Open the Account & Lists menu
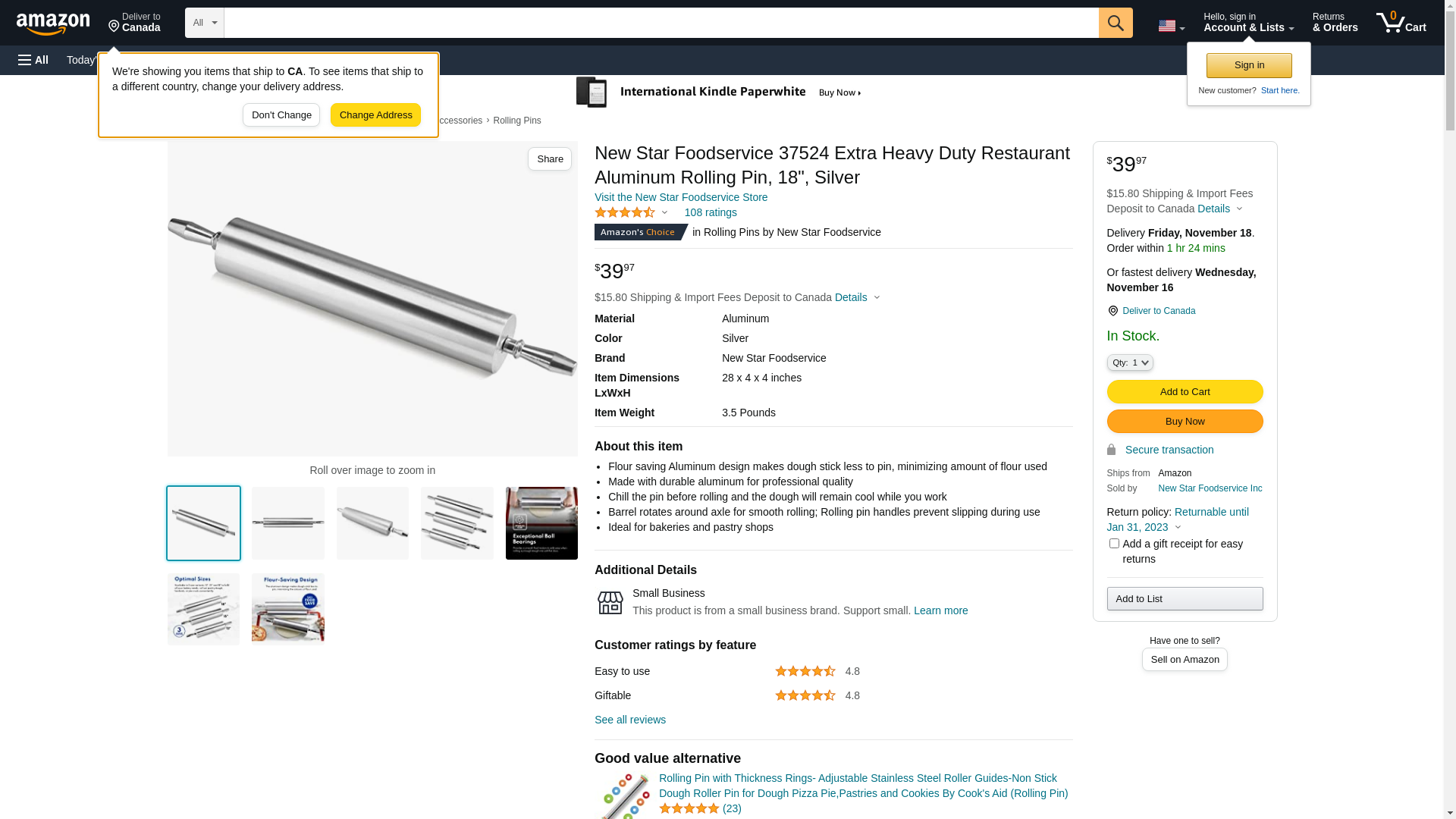This screenshot has height=819, width=1456. (1248, 23)
